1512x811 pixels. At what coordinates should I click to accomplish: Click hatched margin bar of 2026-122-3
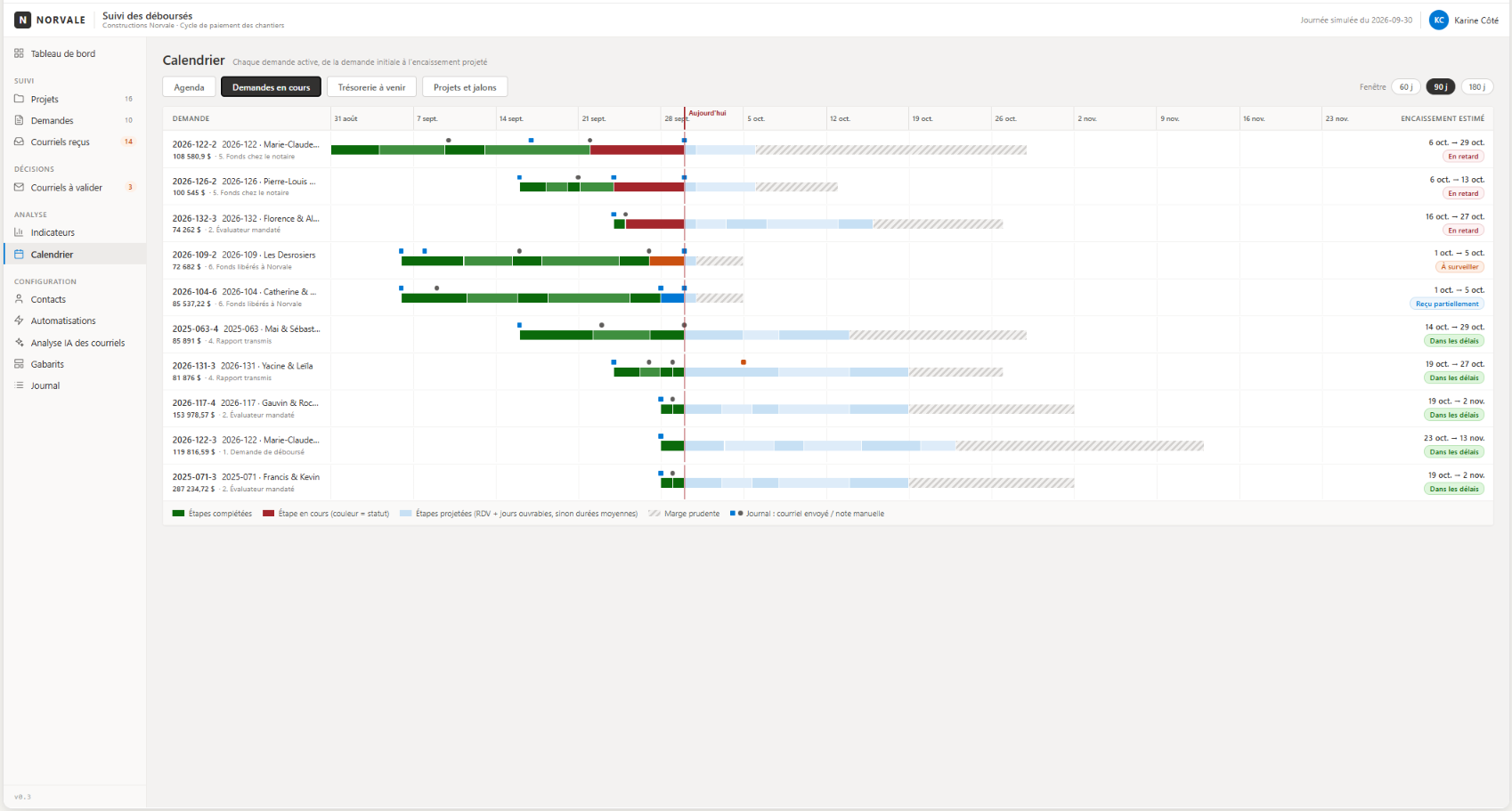coord(1080,446)
